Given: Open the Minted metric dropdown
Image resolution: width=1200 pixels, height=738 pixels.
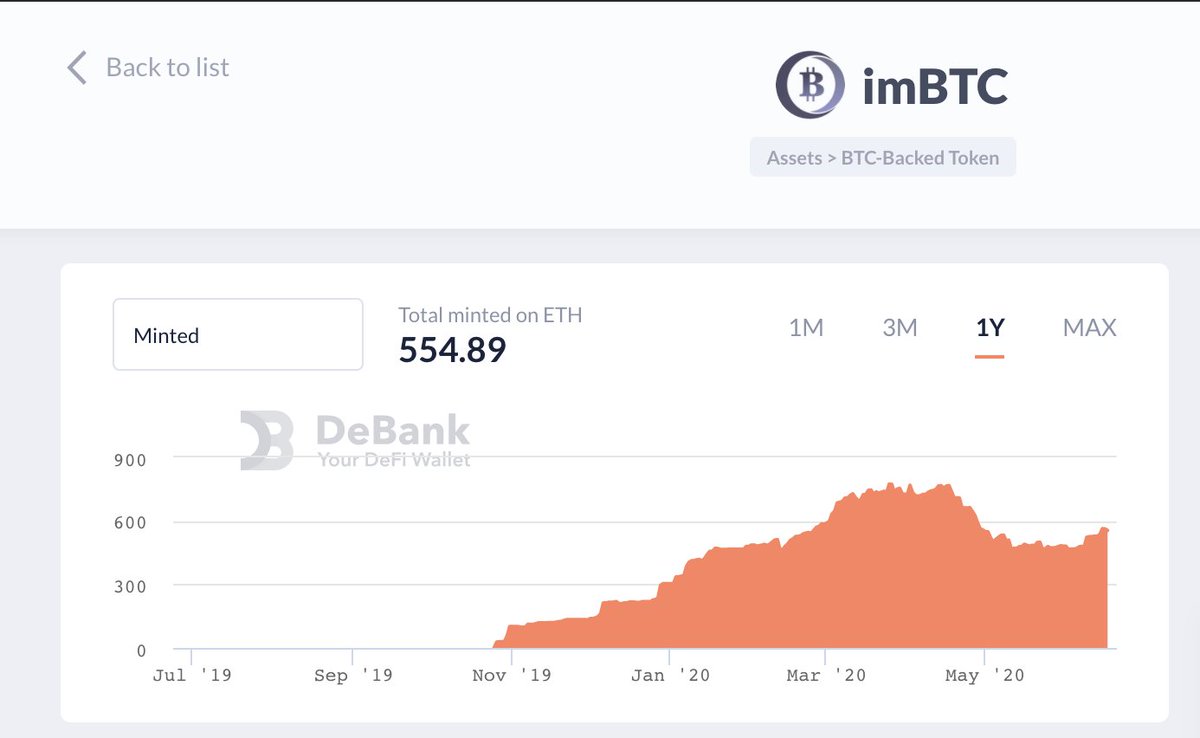Looking at the screenshot, I should (238, 335).
